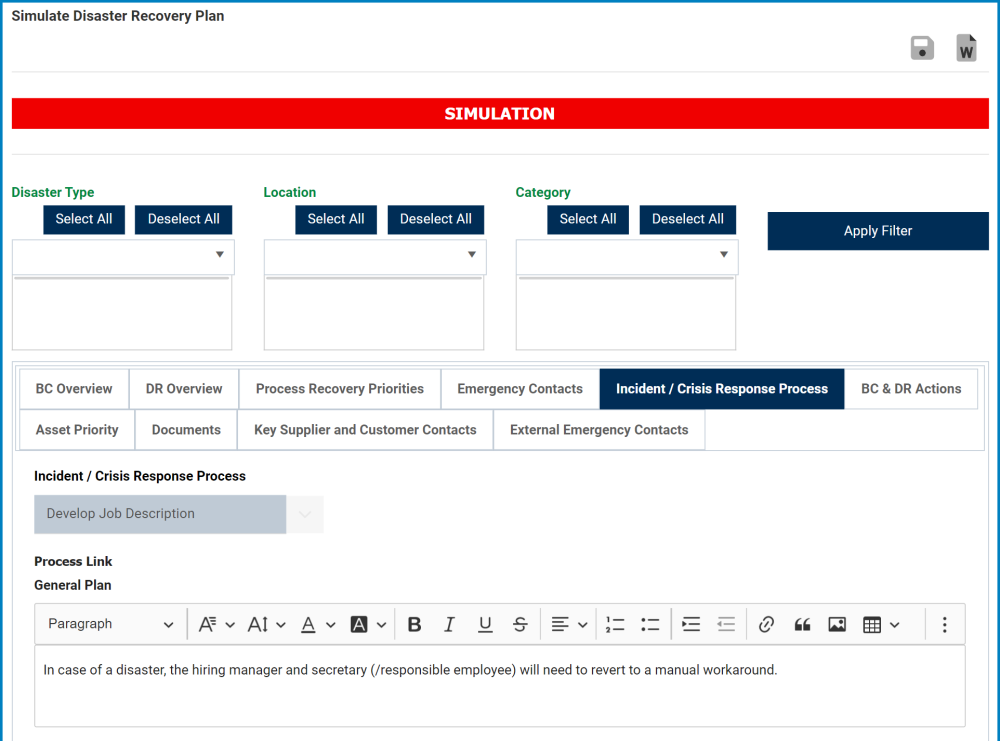Insert a hyperlink
1000x741 pixels.
pos(767,624)
